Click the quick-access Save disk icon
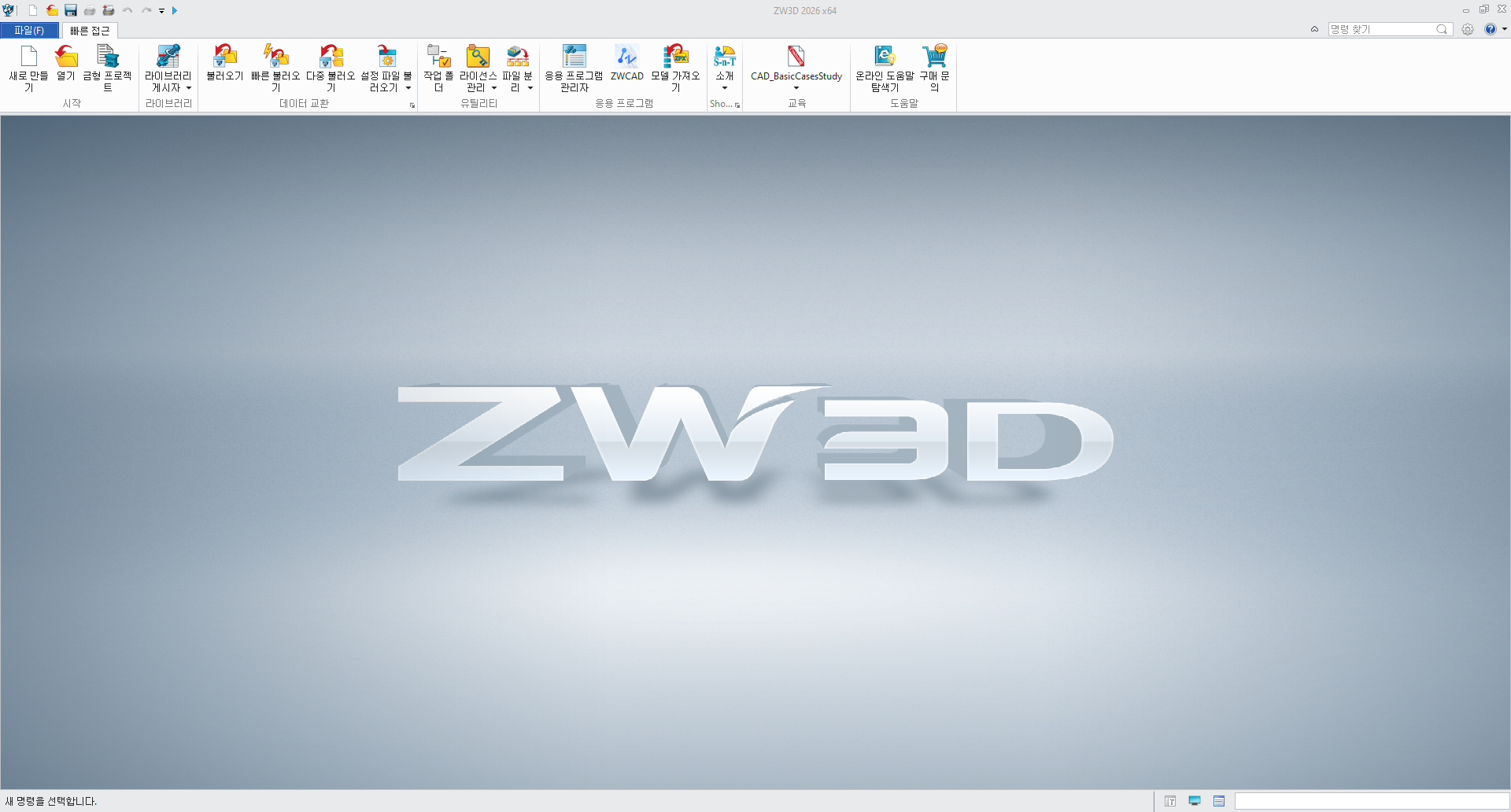1511x812 pixels. (x=71, y=10)
